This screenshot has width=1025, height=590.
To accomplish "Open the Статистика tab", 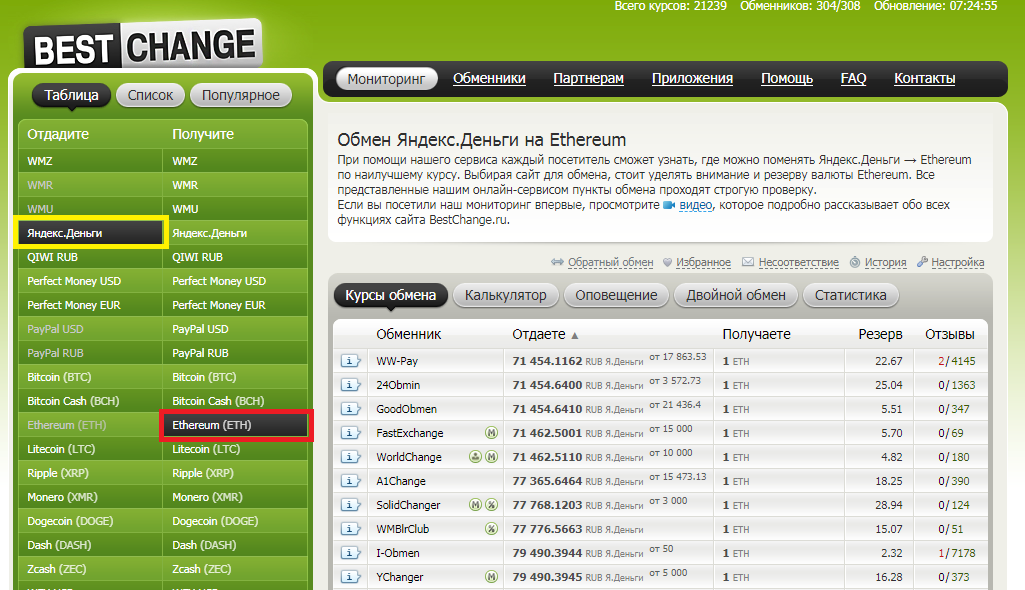I will [x=850, y=295].
